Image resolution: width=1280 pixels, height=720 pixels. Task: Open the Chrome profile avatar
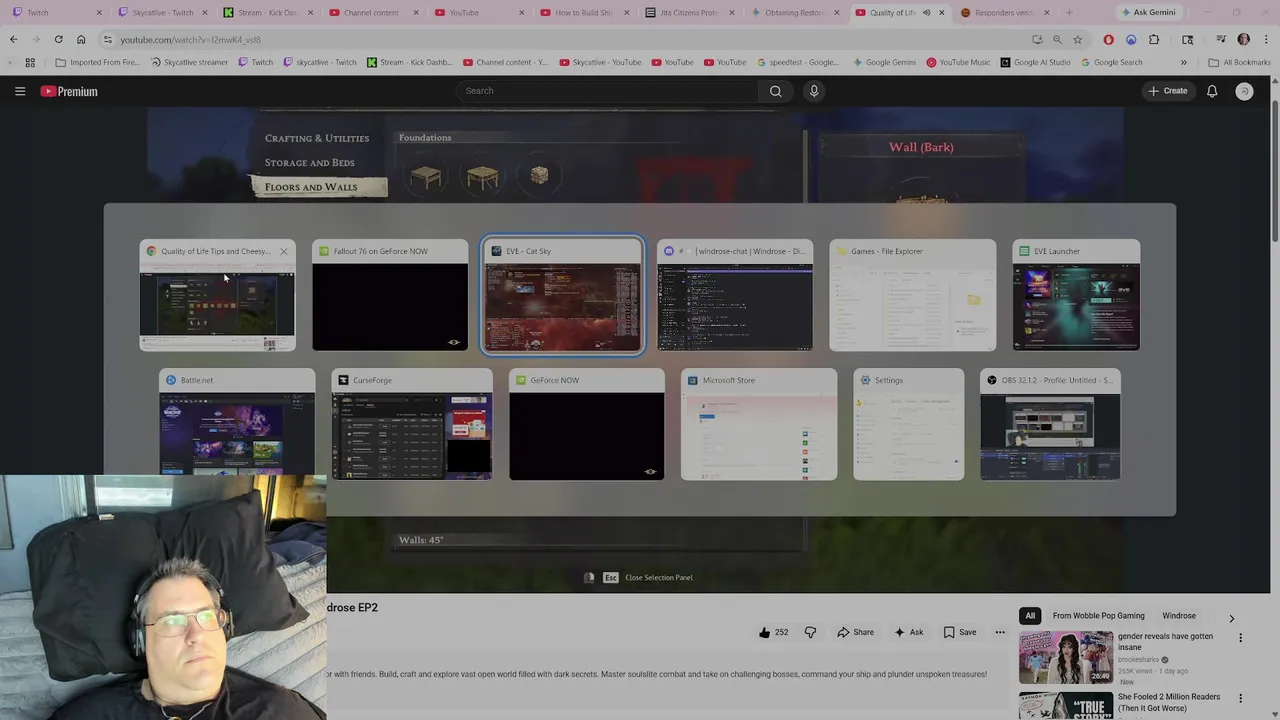[x=1243, y=39]
